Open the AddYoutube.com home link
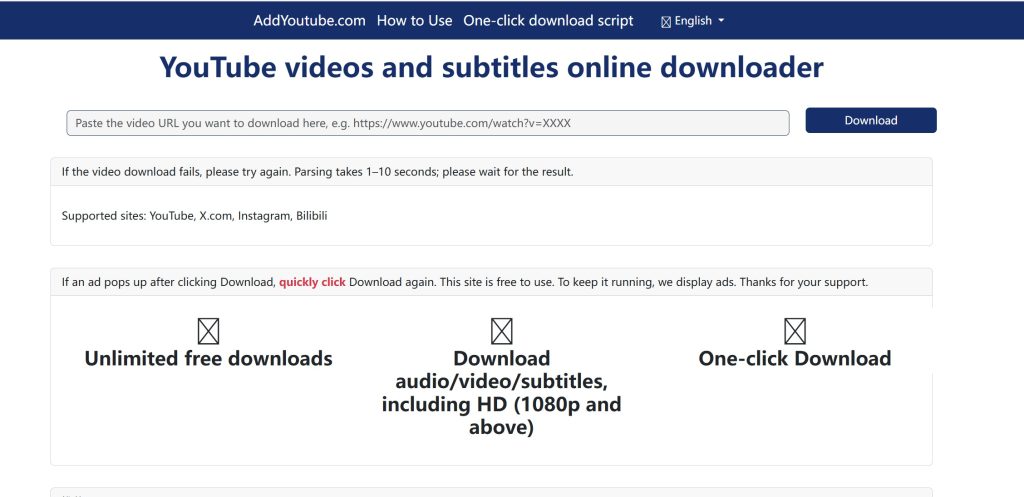Viewport: 1024px width, 497px height. tap(310, 20)
